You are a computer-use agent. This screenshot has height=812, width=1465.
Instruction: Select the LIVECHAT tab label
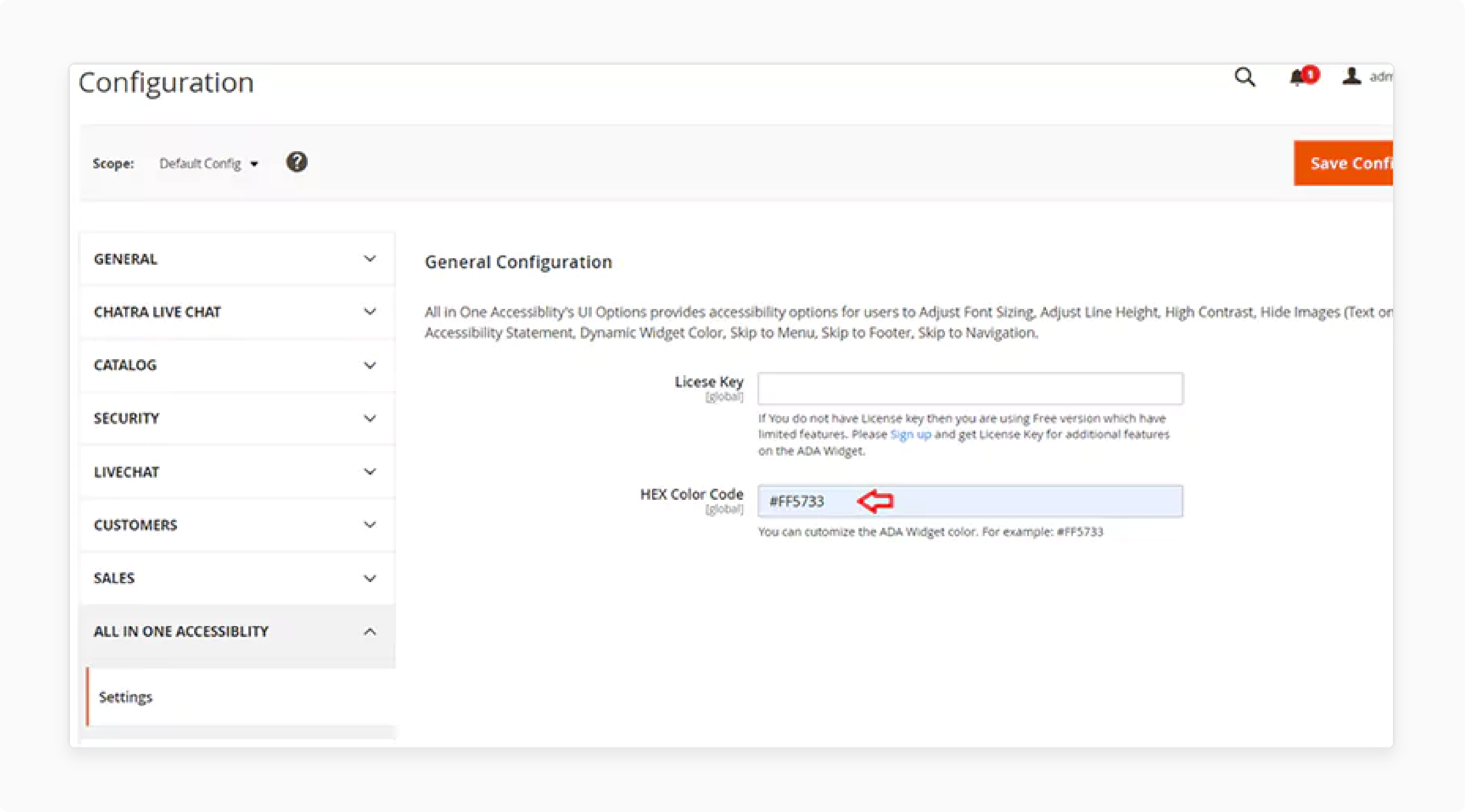coord(126,472)
